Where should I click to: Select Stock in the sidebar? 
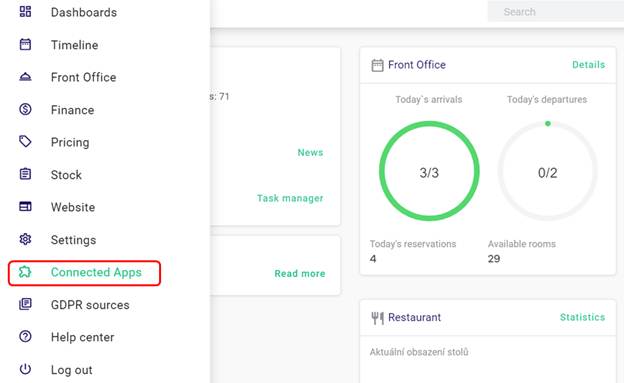pyautogui.click(x=66, y=175)
